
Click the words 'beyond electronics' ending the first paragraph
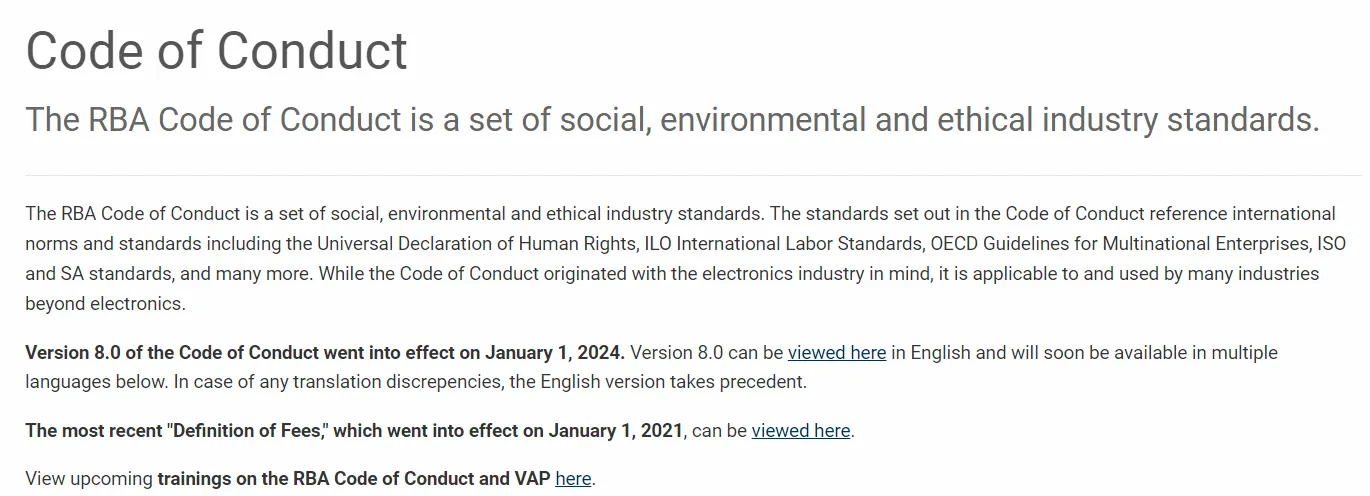[x=105, y=304]
